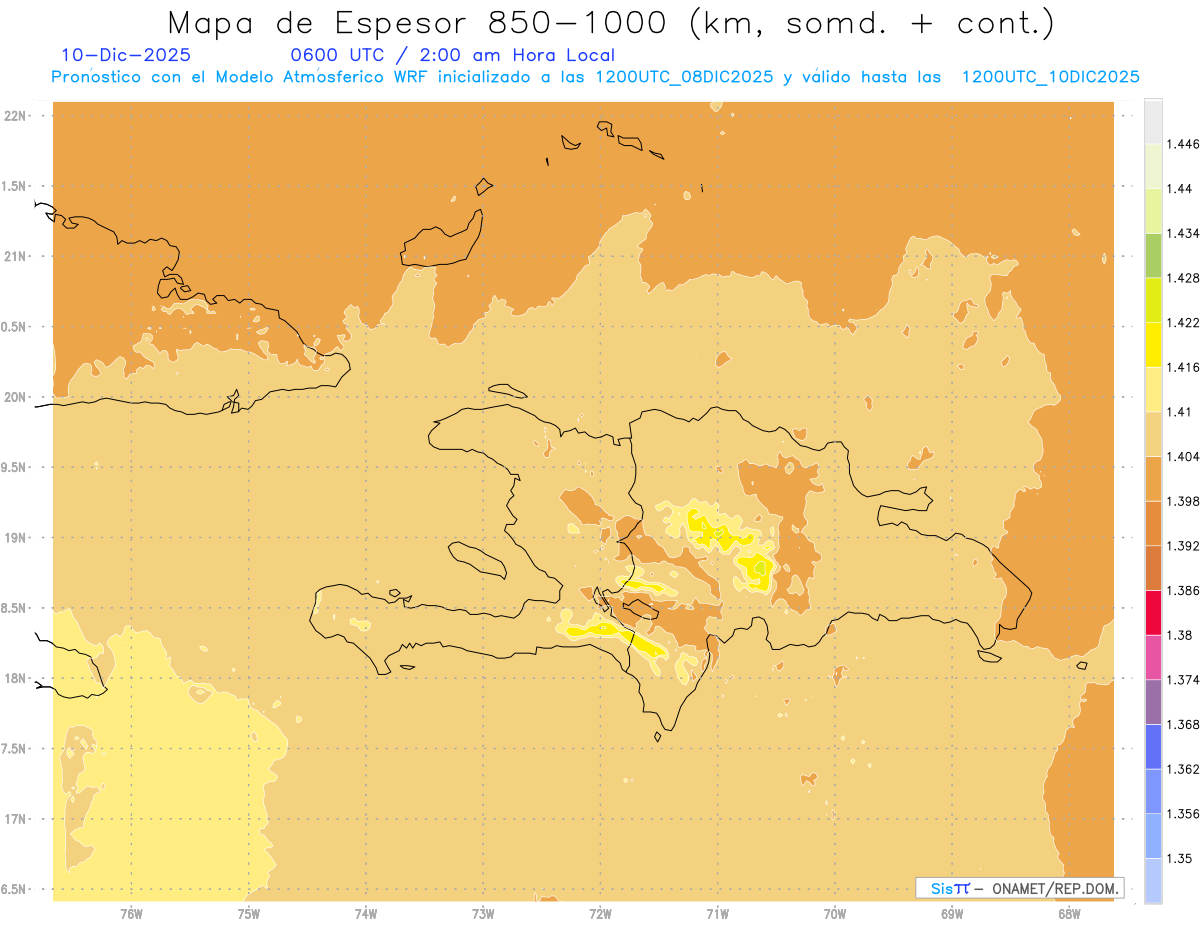The height and width of the screenshot is (927, 1200).
Task: Click the legend value 1.434
Action: (x=1184, y=233)
